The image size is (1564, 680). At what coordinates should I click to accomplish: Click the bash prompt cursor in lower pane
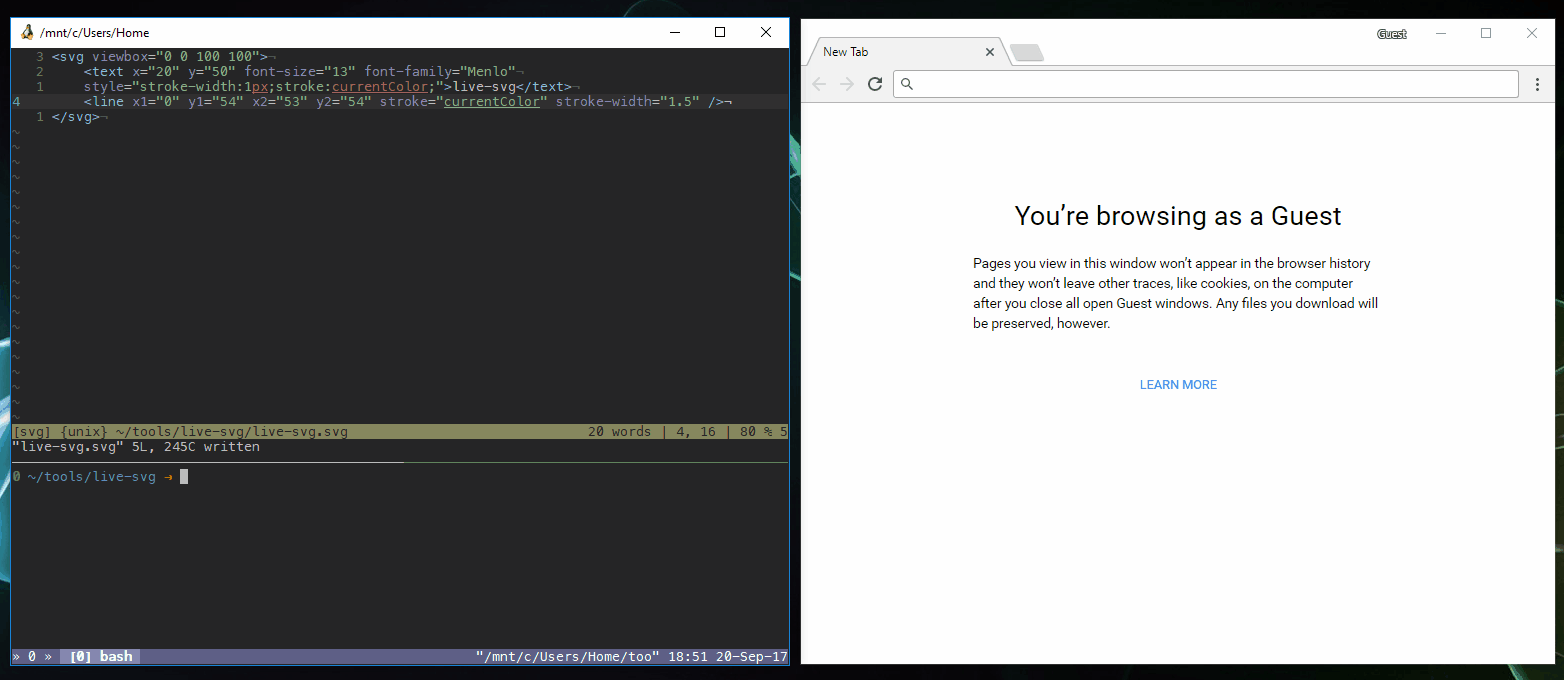(184, 477)
